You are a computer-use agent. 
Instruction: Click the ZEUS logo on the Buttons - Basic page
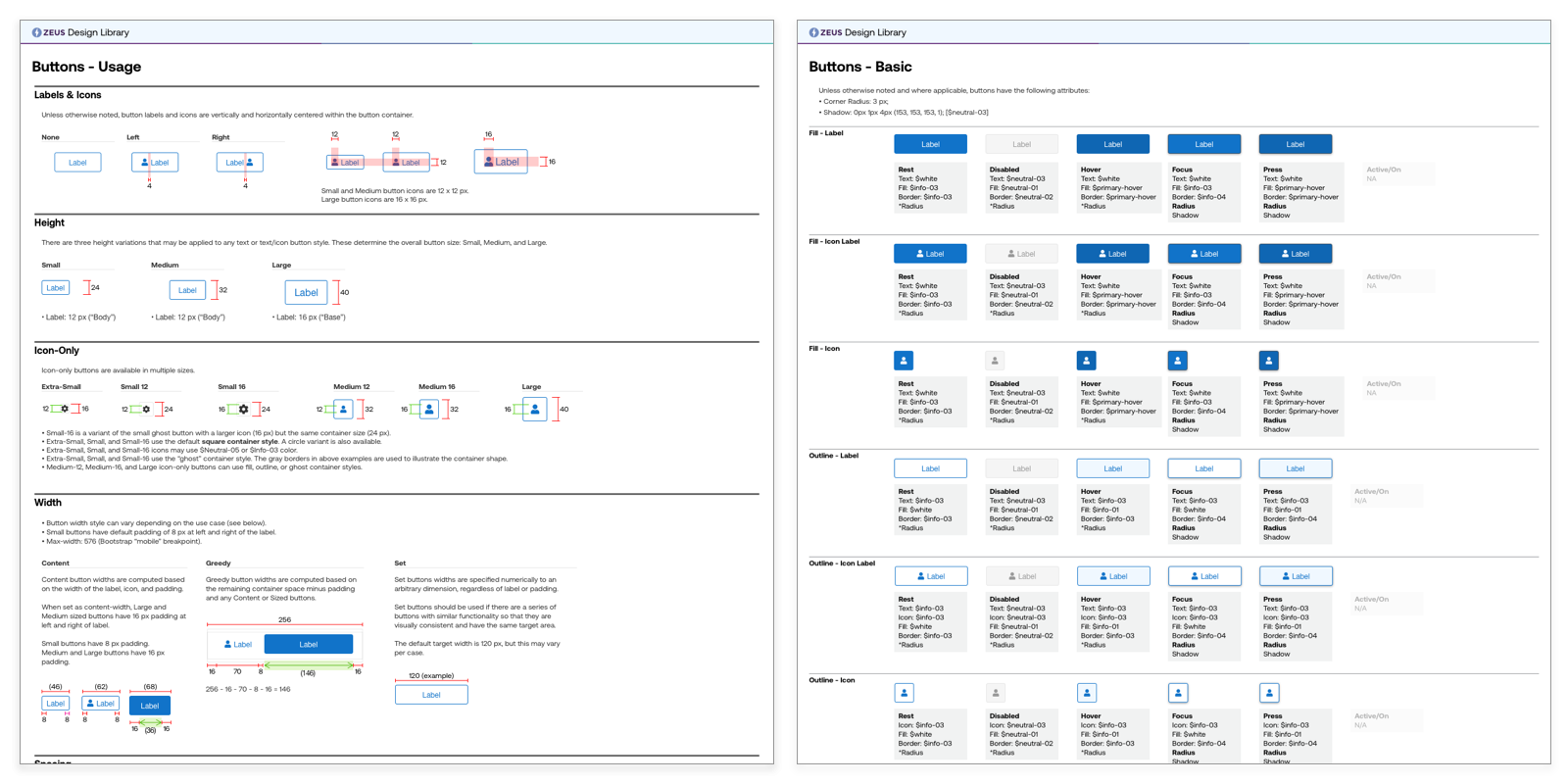pos(825,32)
